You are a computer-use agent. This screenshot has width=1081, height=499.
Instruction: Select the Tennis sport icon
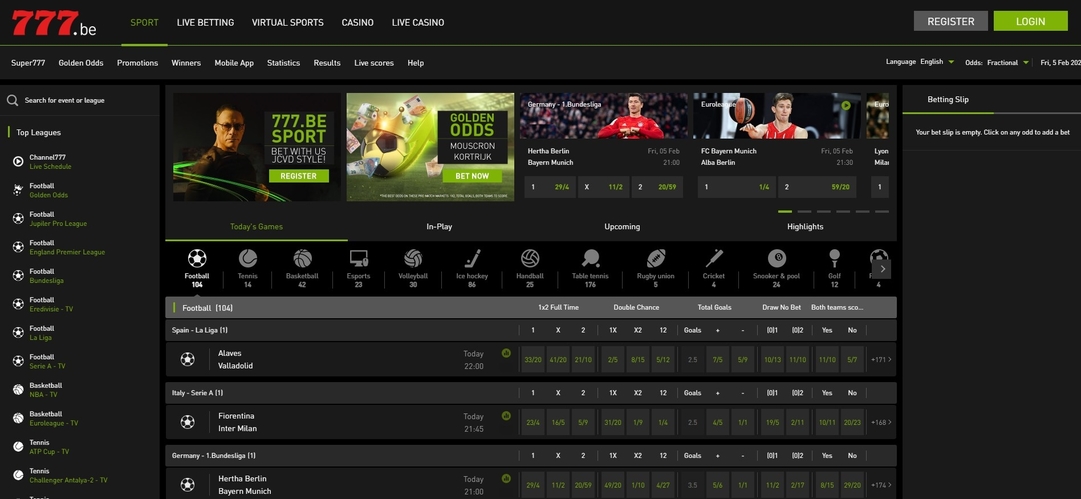tap(247, 258)
